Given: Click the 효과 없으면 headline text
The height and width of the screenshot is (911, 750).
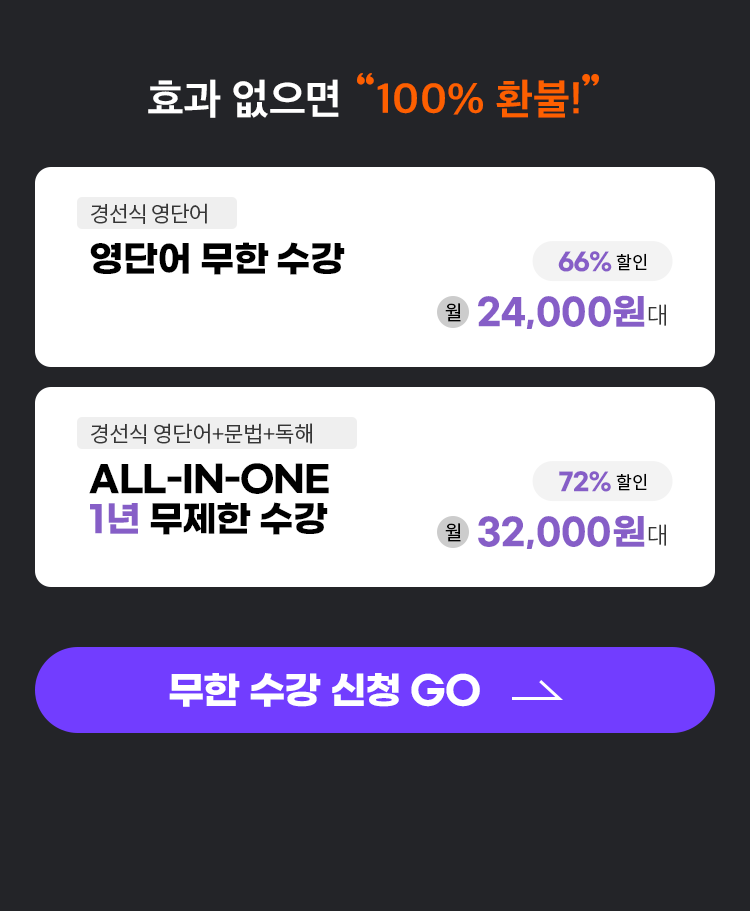Looking at the screenshot, I should pos(243,99).
